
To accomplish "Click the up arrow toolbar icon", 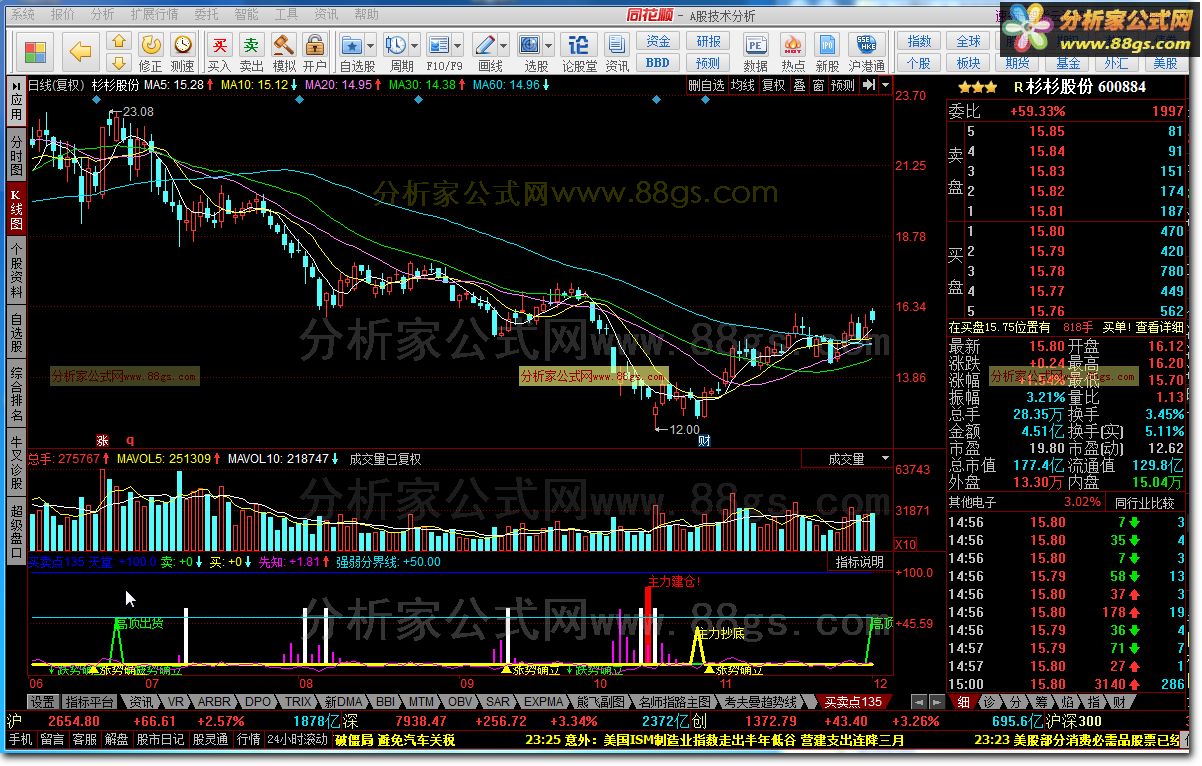I will (x=118, y=42).
